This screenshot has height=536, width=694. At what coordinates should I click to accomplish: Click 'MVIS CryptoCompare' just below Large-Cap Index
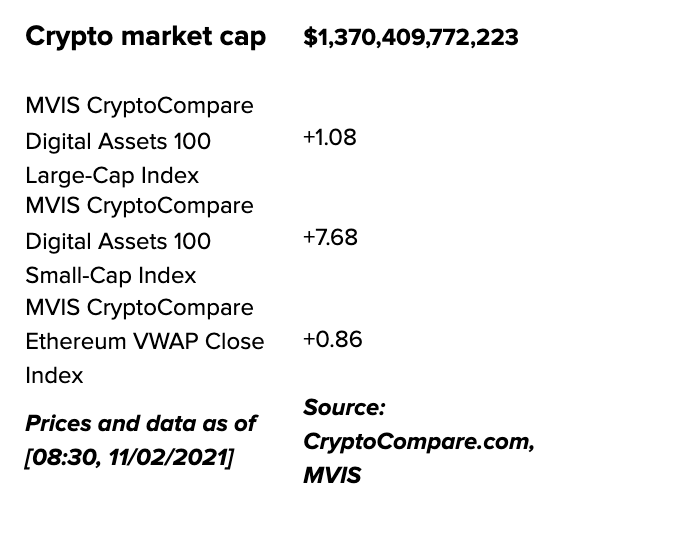point(139,205)
